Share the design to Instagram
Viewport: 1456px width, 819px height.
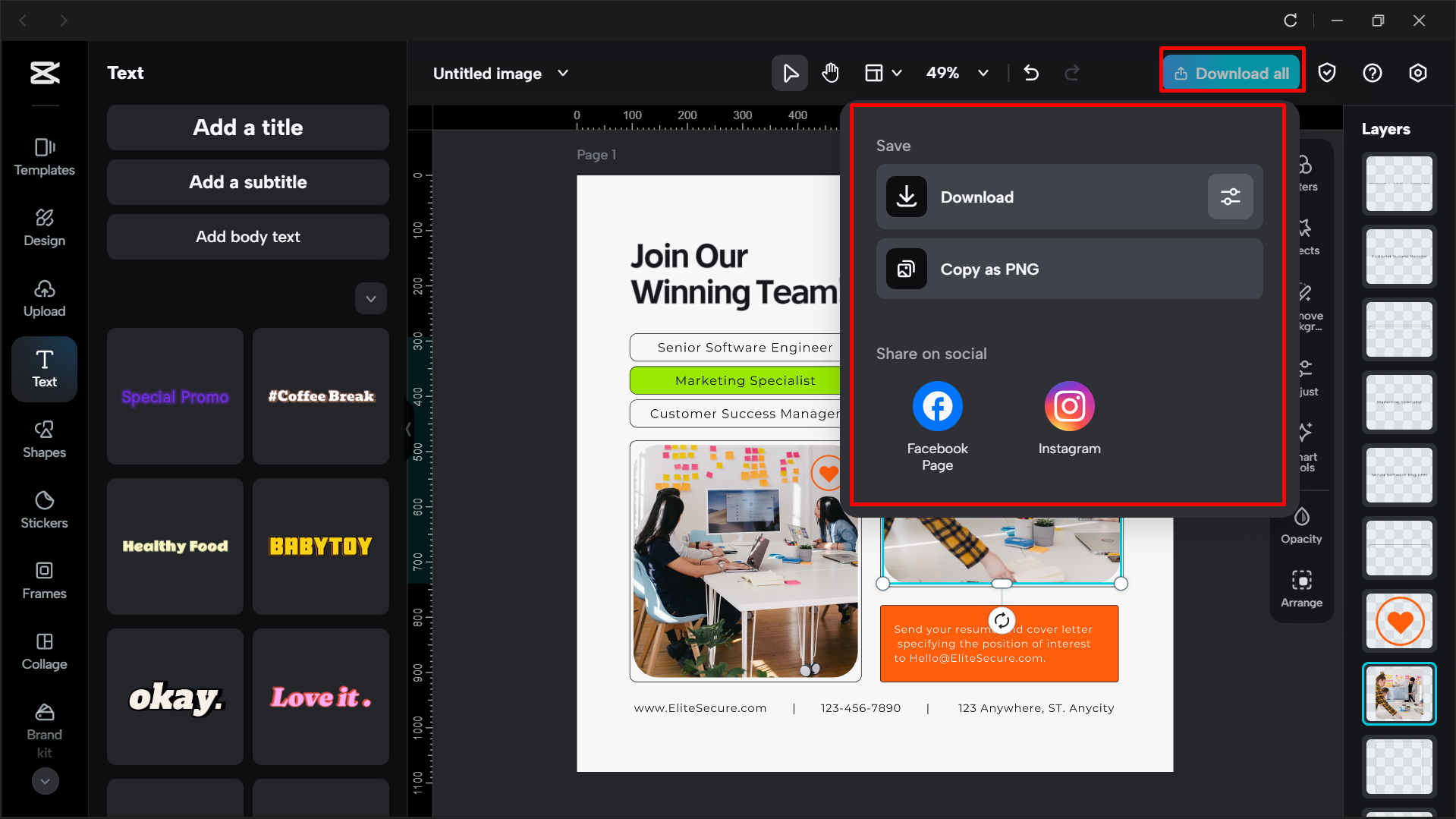[x=1069, y=406]
